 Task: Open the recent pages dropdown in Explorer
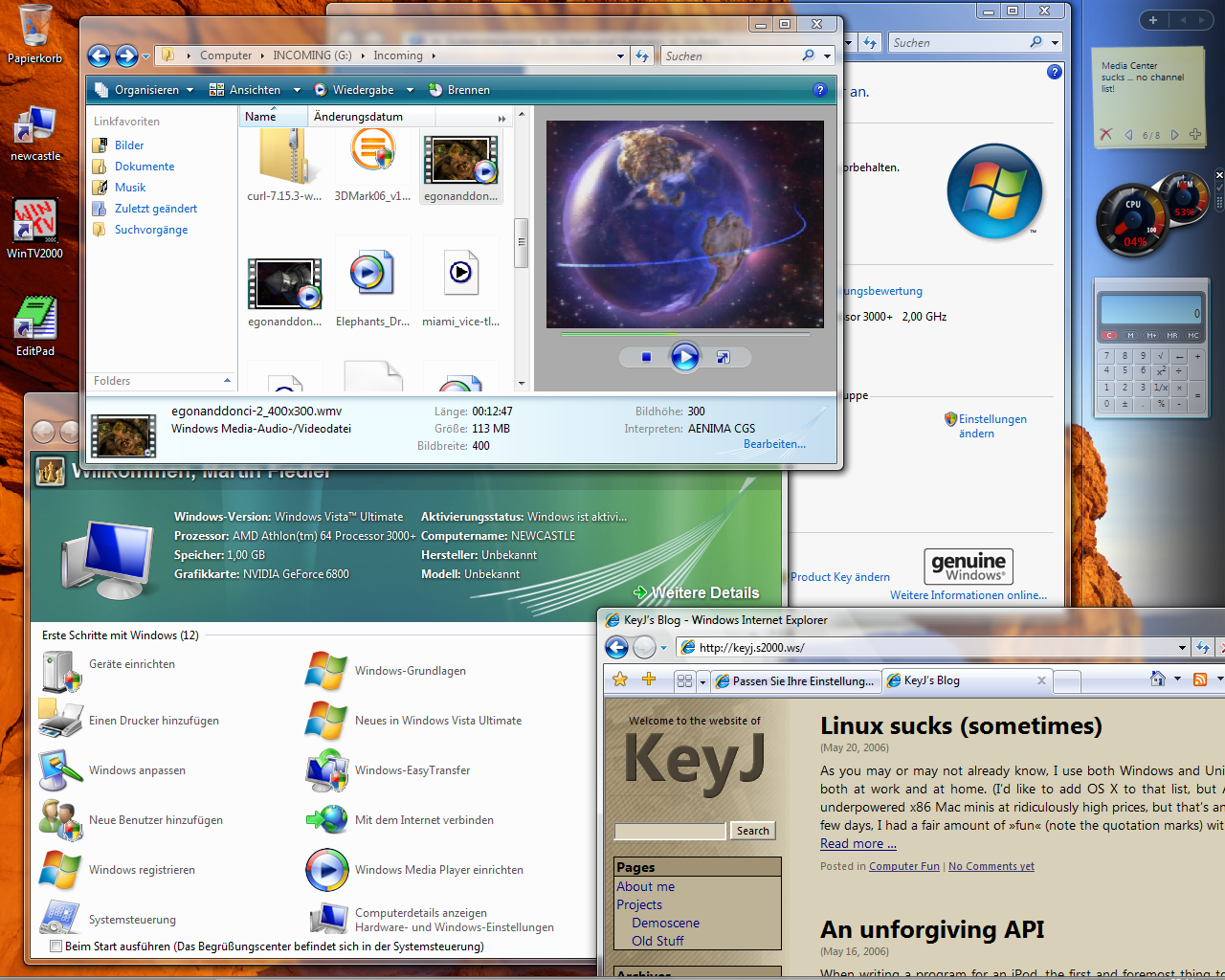coord(145,56)
